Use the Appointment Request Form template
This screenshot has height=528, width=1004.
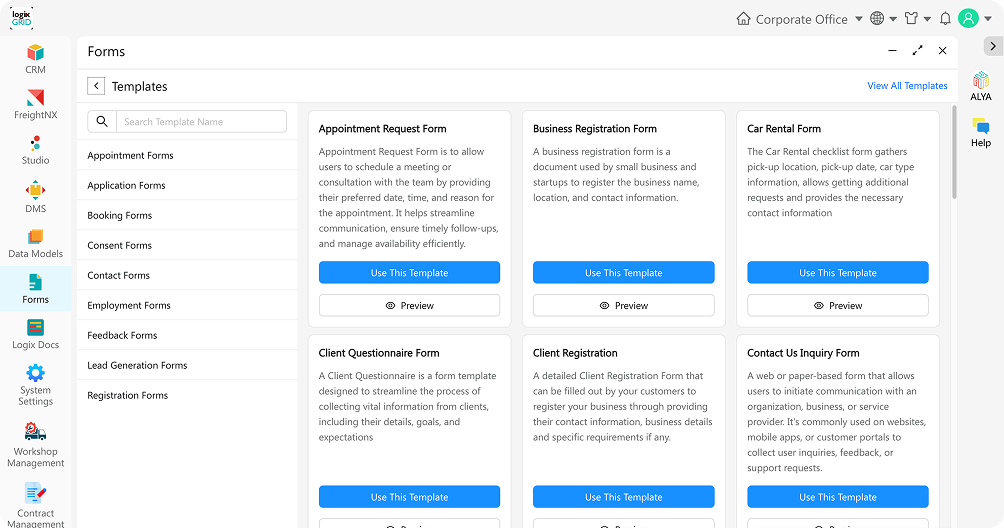(409, 273)
